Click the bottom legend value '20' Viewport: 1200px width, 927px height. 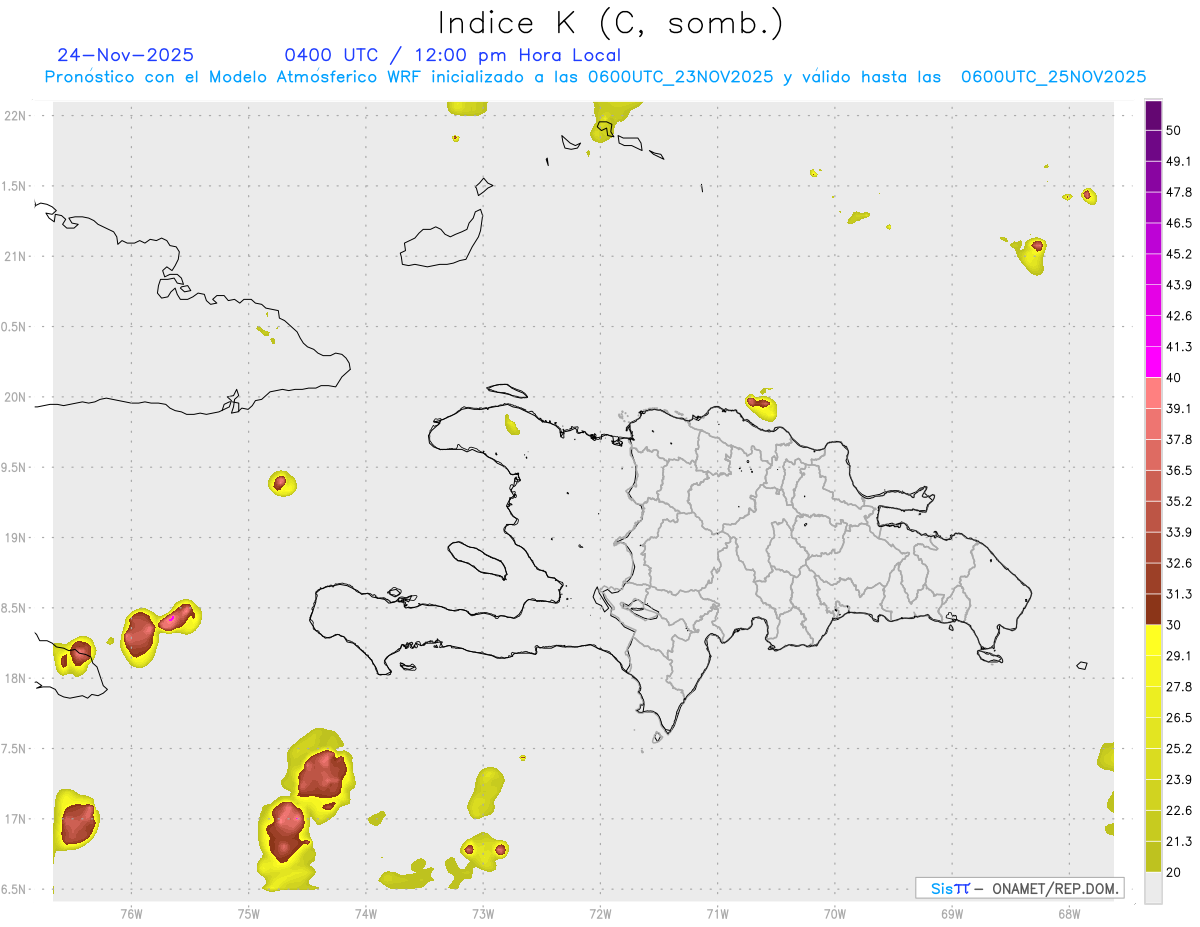(x=1175, y=872)
